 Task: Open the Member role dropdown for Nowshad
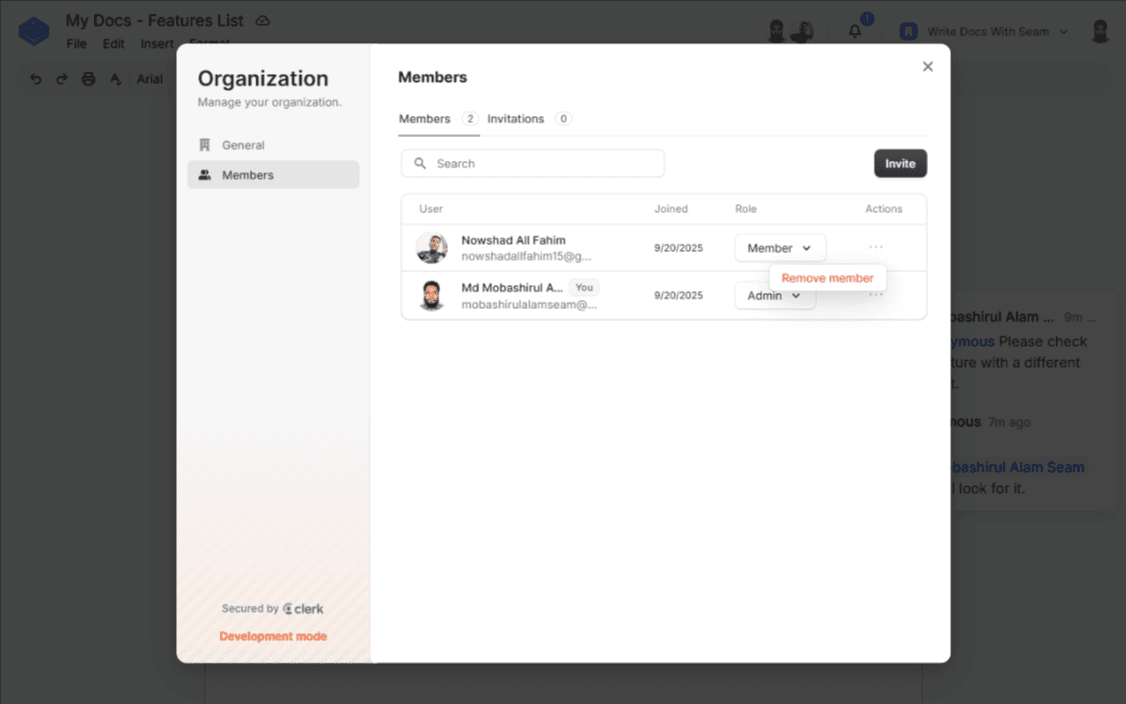(x=779, y=248)
